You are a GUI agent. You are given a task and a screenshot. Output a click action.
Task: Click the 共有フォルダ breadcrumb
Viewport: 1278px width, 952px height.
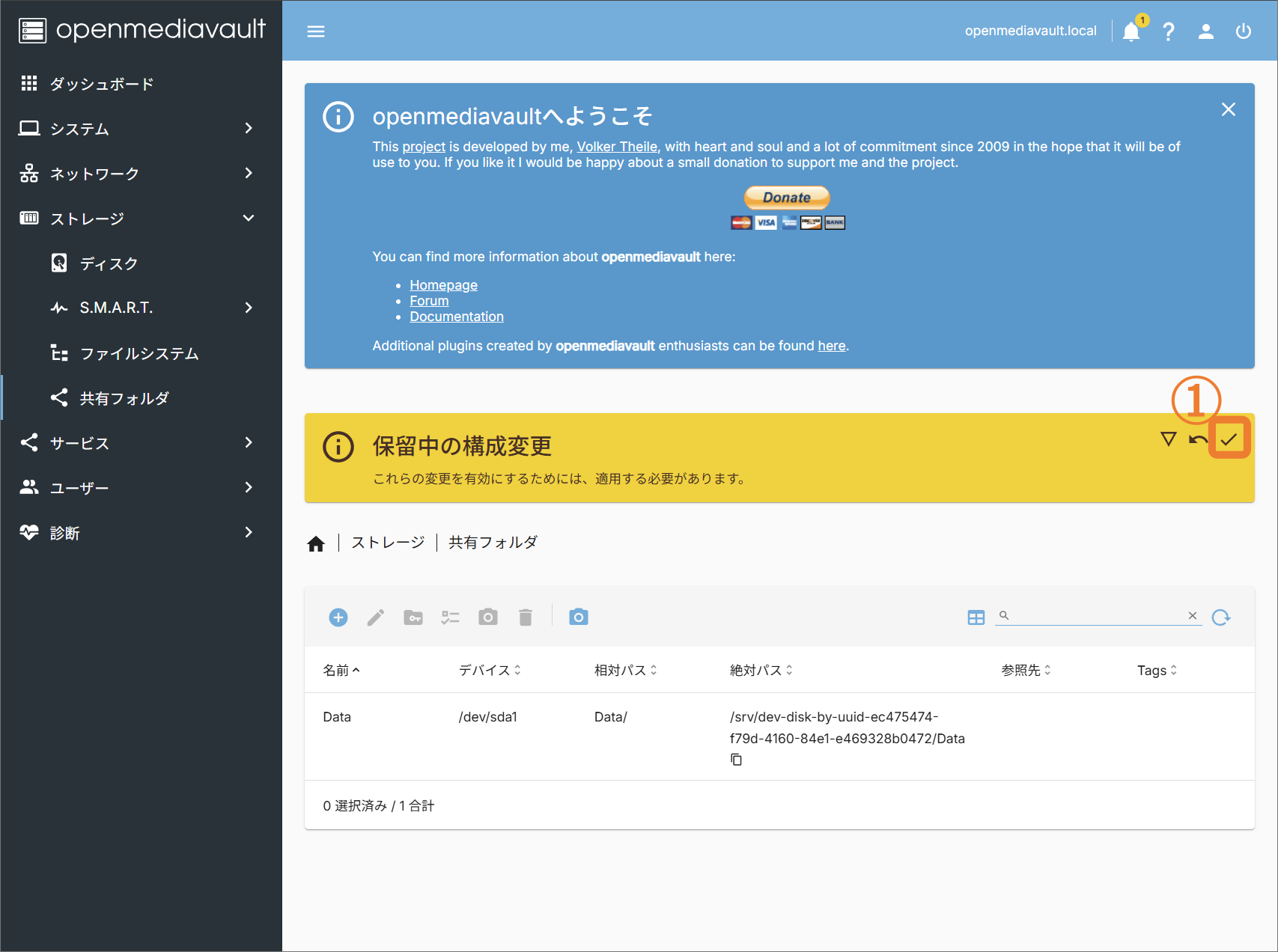coord(493,543)
